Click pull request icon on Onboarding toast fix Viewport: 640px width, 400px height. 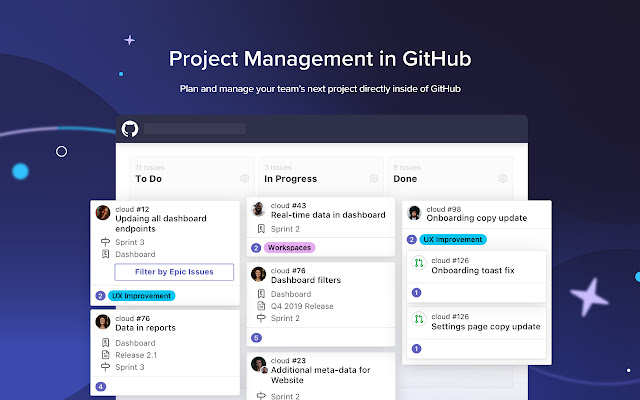[x=419, y=263]
